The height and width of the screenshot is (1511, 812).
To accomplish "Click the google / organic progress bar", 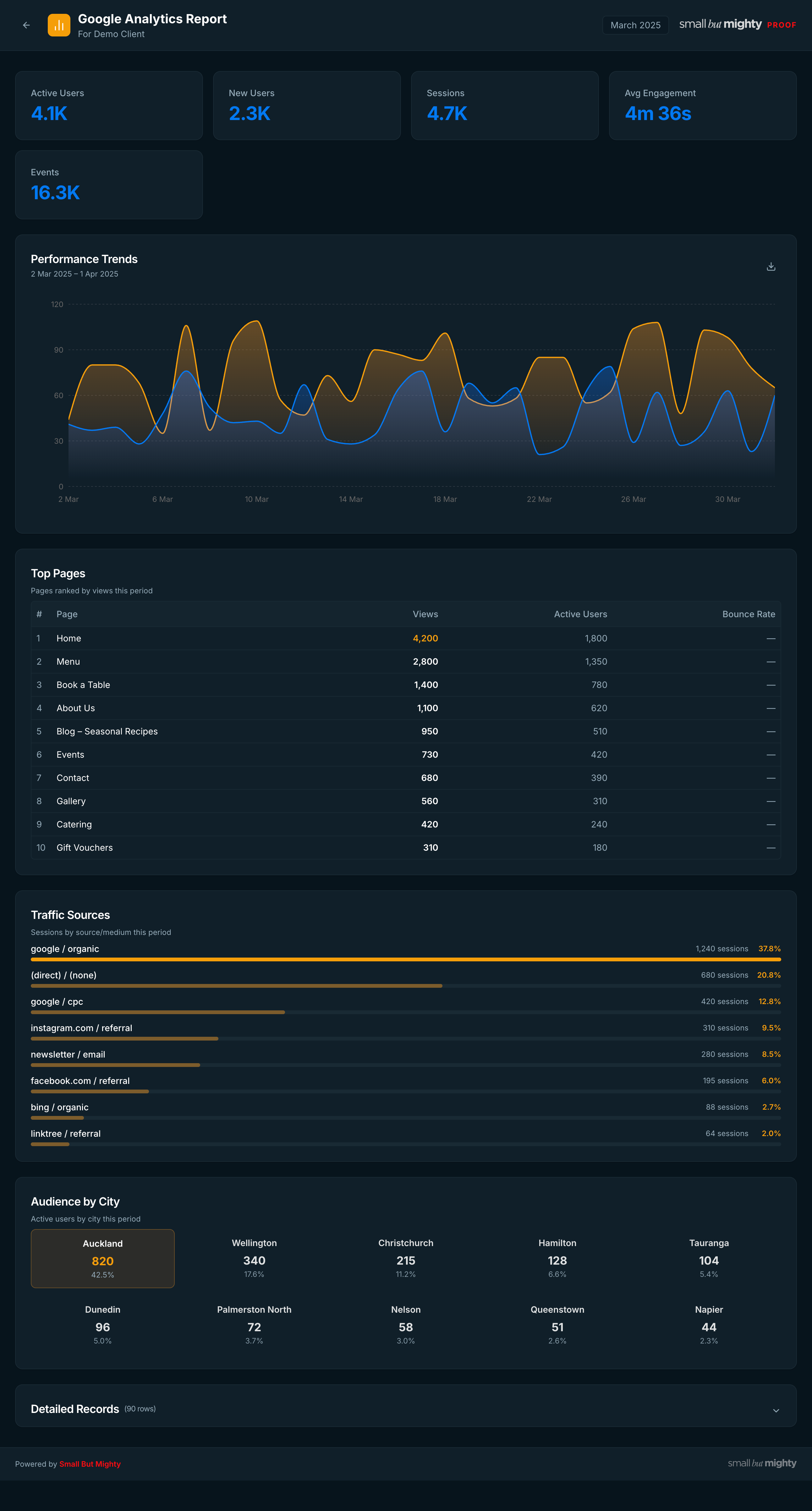I will (406, 960).
